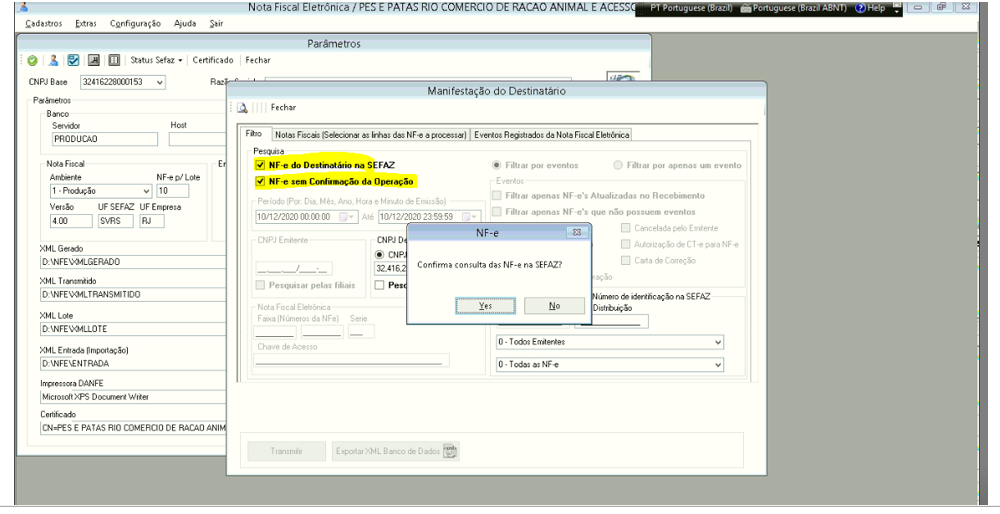The image size is (1000, 514).
Task: Click the XML Entrada (Importação) path field
Action: pos(133,363)
